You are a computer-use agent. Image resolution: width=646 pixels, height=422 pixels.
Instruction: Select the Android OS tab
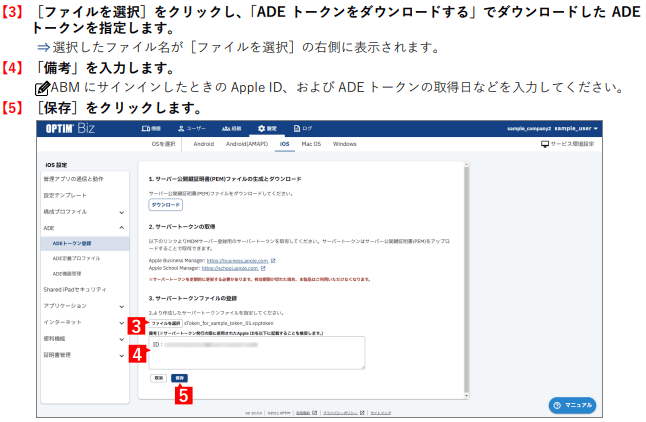pyautogui.click(x=204, y=144)
